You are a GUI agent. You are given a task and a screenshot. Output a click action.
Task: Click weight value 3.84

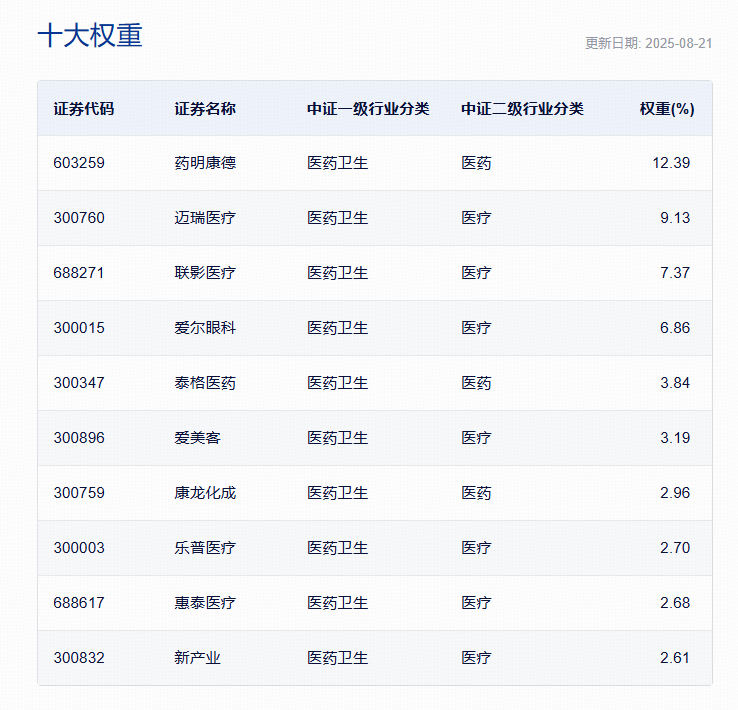[x=675, y=383]
